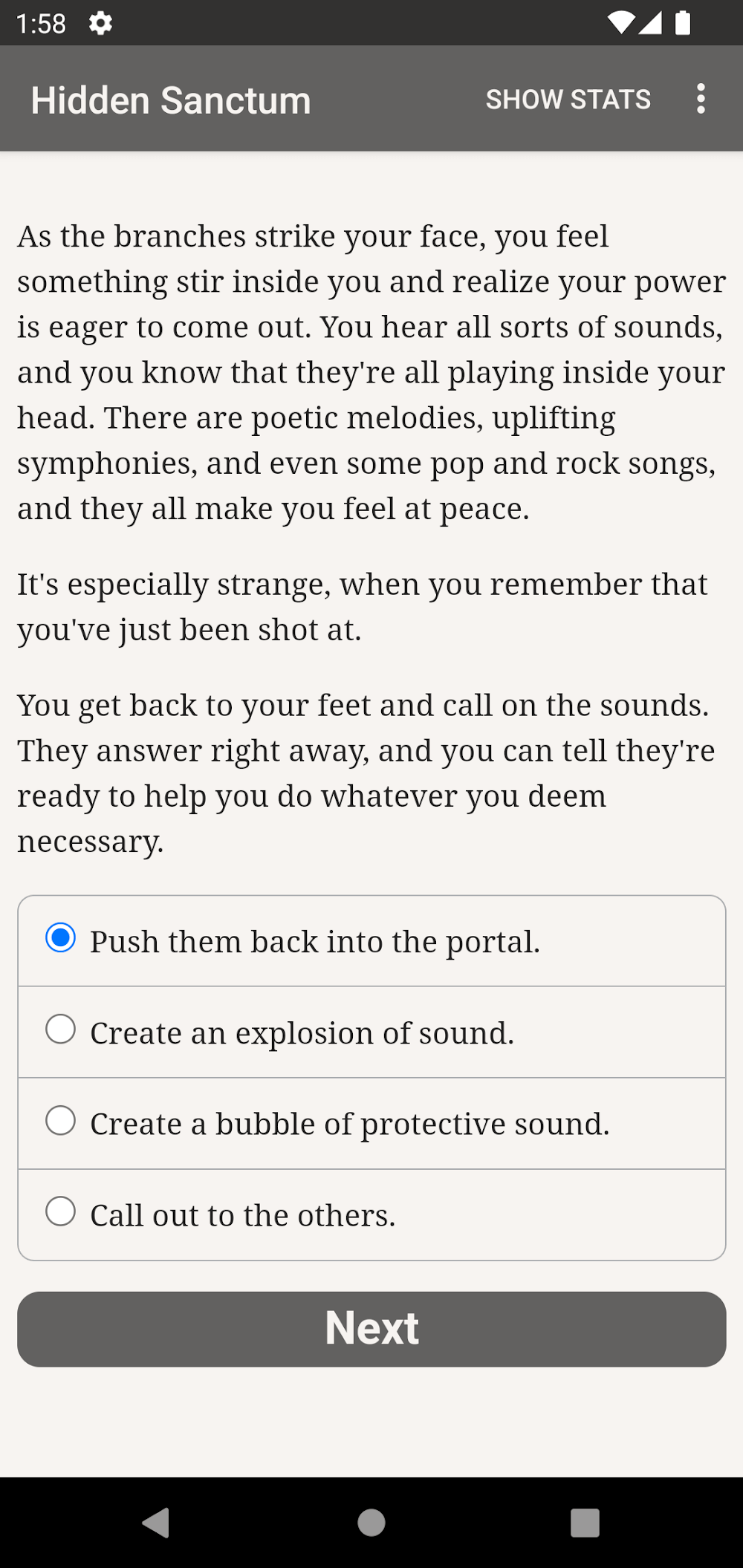743x1568 pixels.
Task: Choose the 'Create an explosion of sound' radio button
Action: pyautogui.click(x=61, y=1029)
